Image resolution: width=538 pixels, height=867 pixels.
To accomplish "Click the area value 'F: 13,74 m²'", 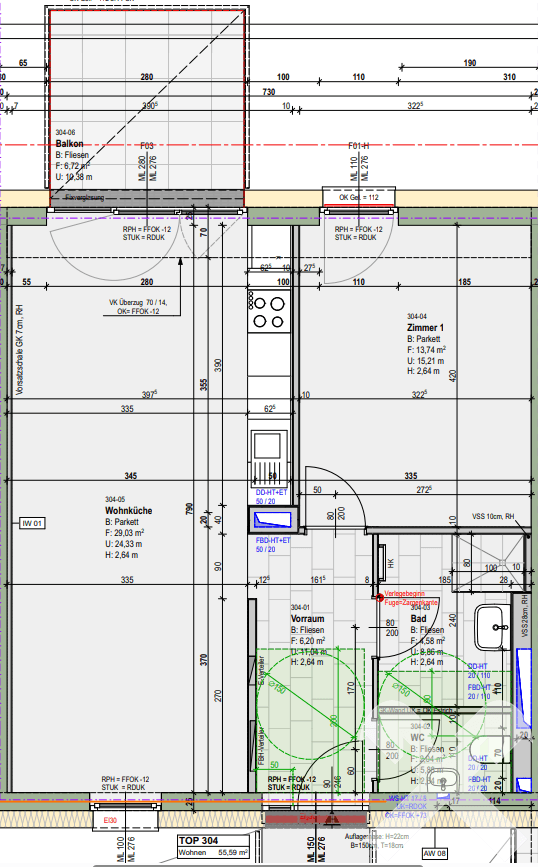I will click(x=426, y=350).
